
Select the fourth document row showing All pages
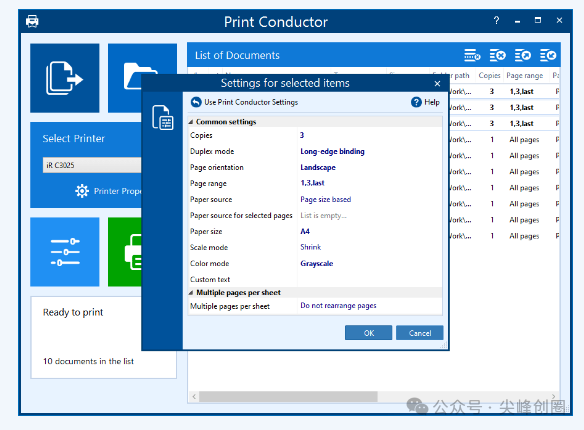point(505,140)
